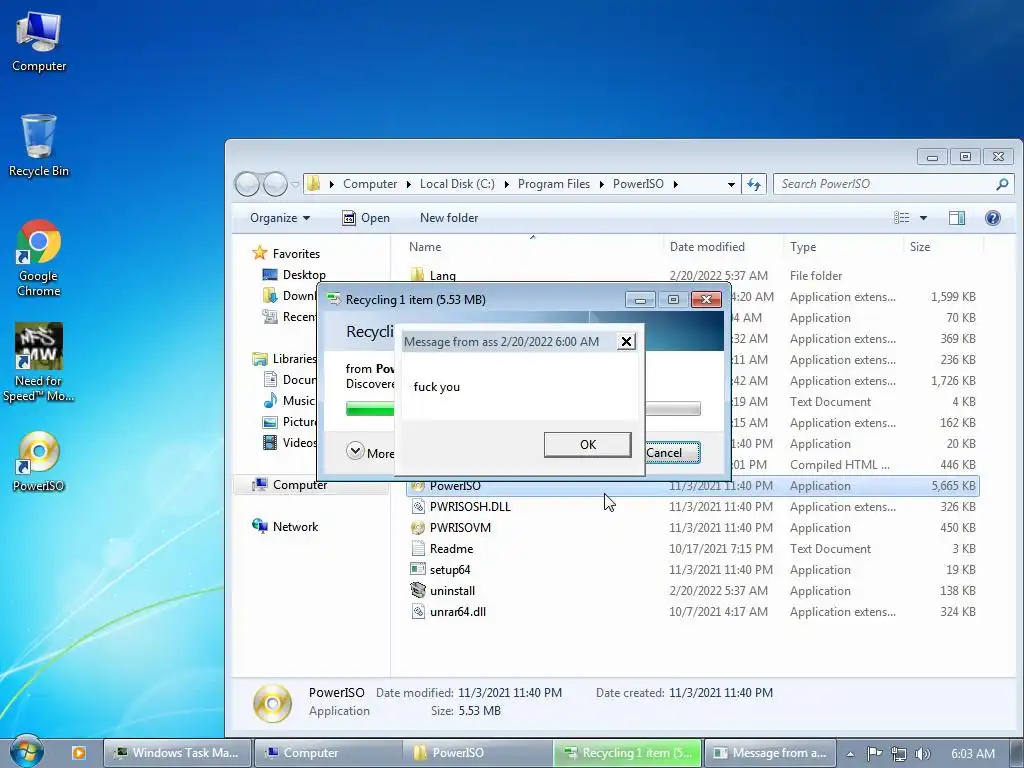The width and height of the screenshot is (1024, 768).
Task: Click OK in the message dialog
Action: (x=588, y=445)
